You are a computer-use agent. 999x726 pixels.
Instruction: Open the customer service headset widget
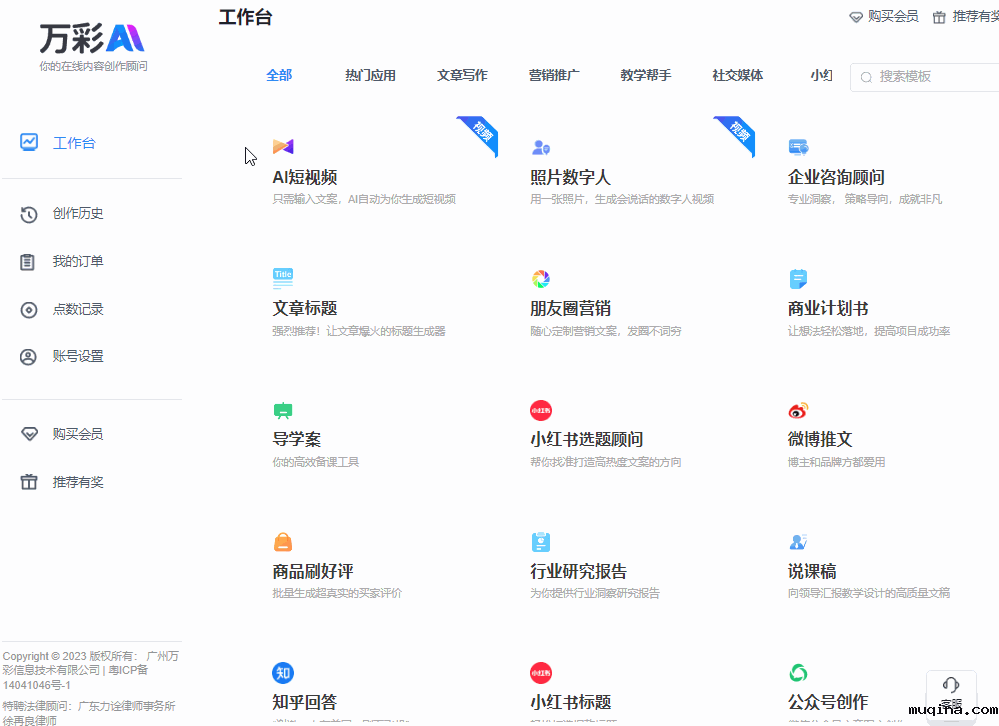click(x=951, y=689)
